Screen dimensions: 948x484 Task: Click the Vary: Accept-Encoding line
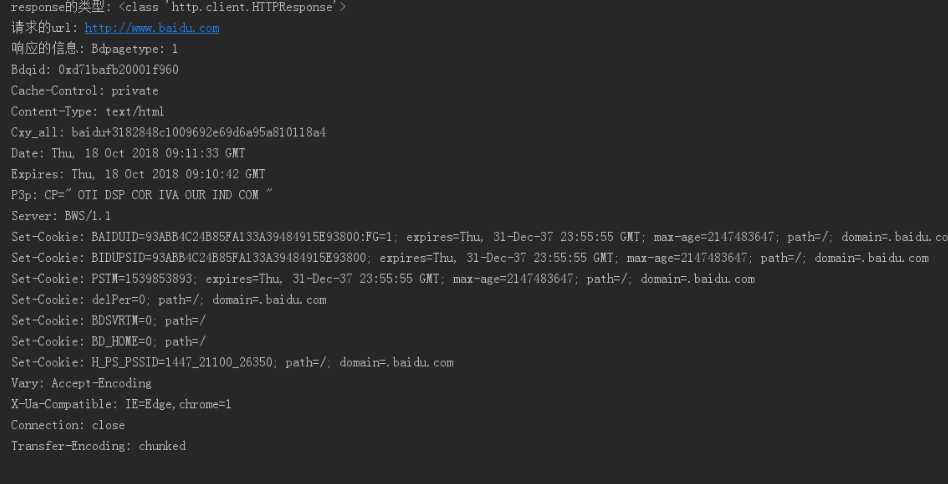click(x=81, y=383)
